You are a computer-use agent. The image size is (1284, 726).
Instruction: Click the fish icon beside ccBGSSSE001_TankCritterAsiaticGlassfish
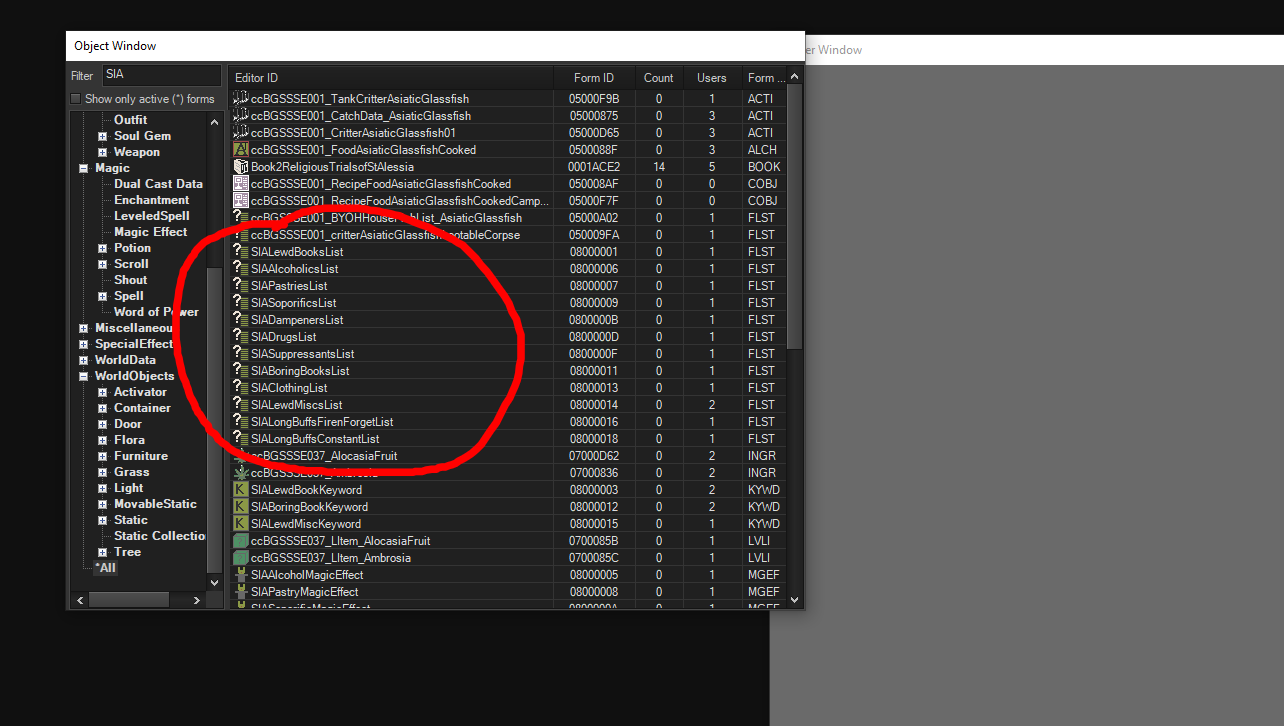tap(240, 98)
